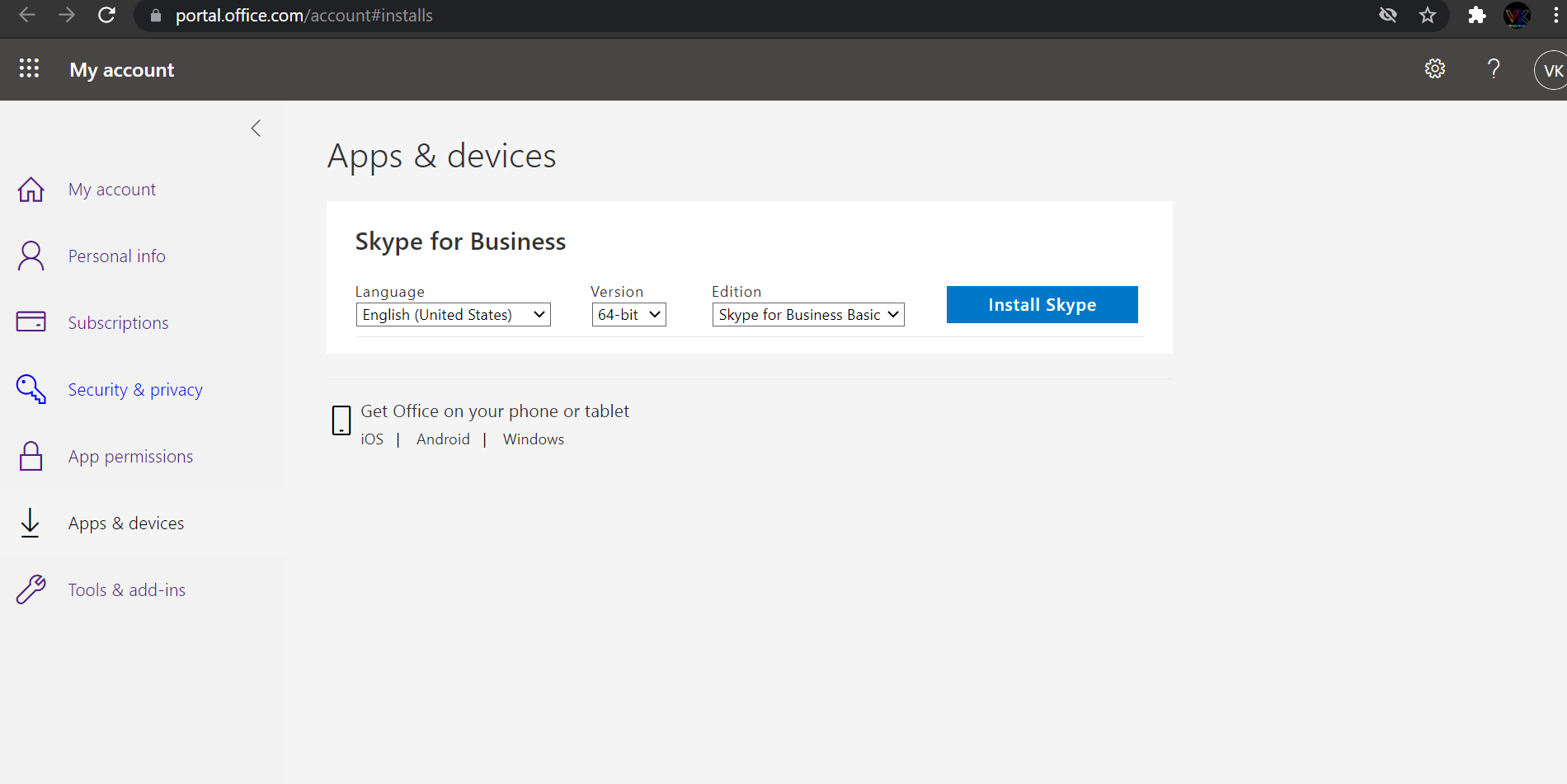Viewport: 1567px width, 784px height.
Task: Select Apps & devices in sidebar
Action: point(126,523)
